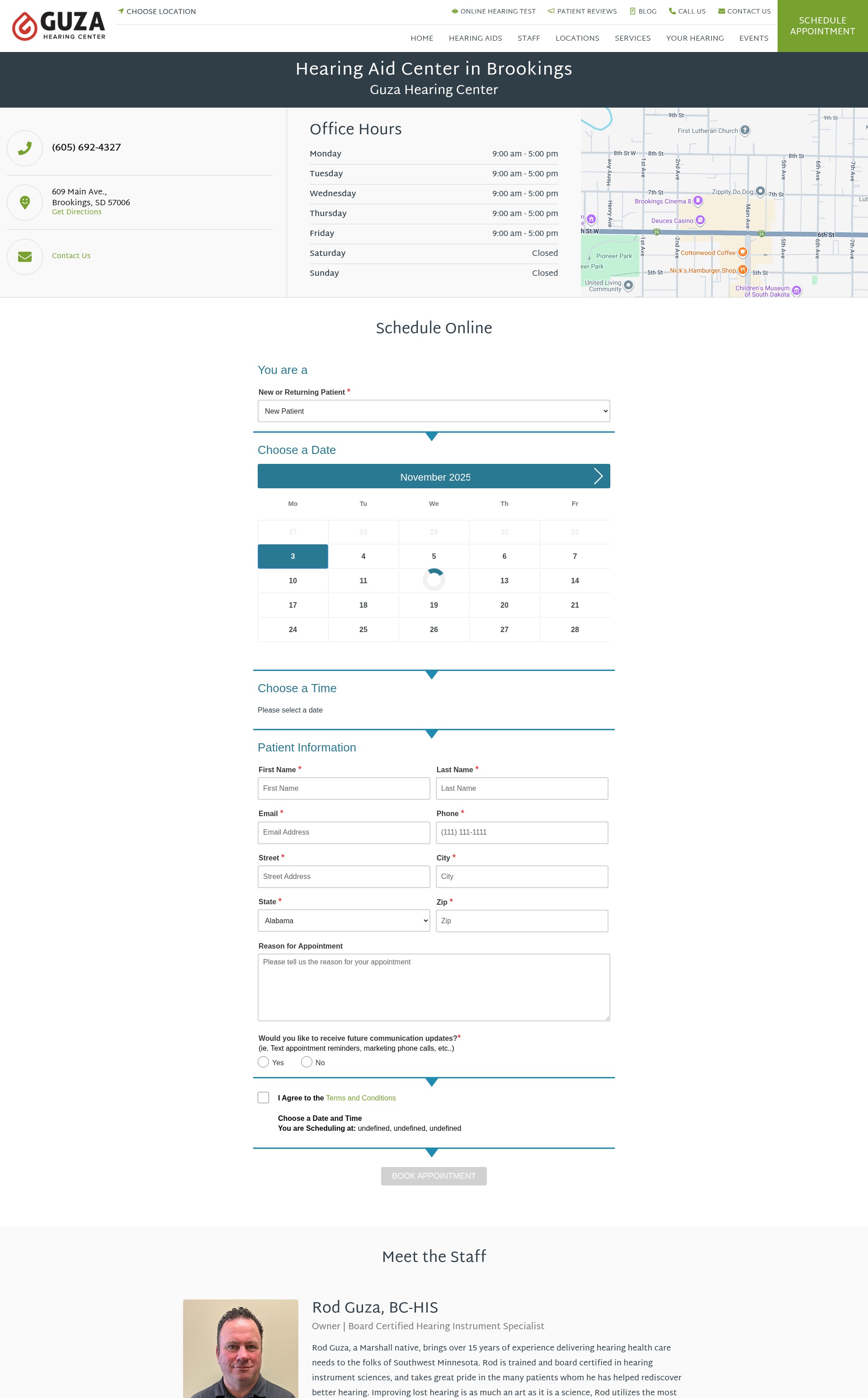Screen dimensions: 868x1398
Task: Click Brookings Cinema 8 map marker
Action: pos(698,200)
